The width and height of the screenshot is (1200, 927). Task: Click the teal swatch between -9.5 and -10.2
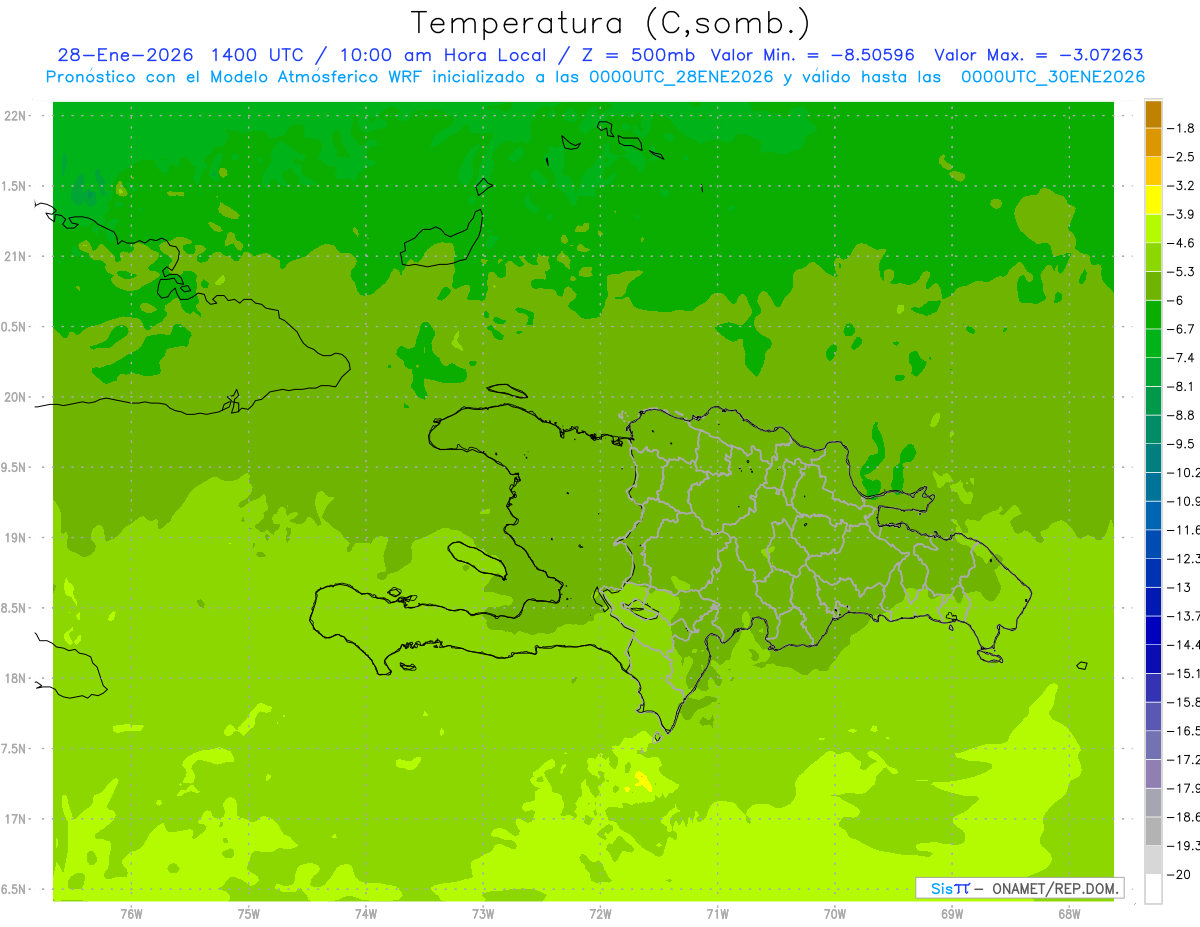click(x=1153, y=458)
